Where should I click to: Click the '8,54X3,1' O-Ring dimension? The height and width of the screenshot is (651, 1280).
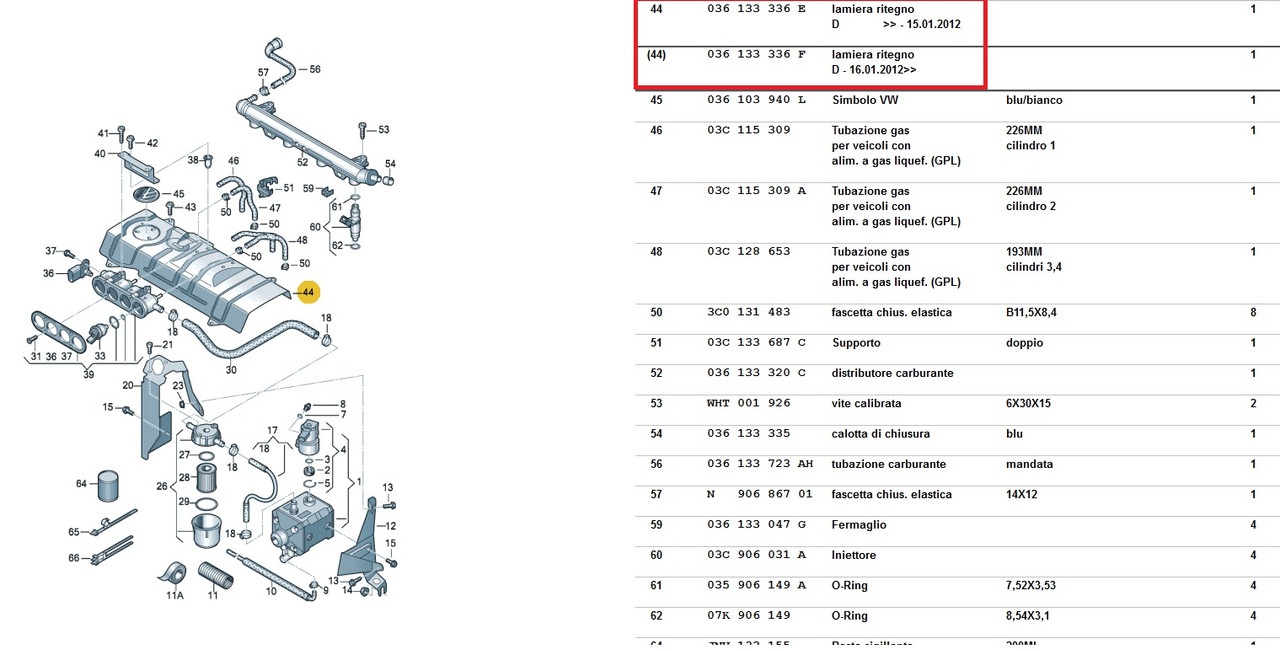(x=1028, y=616)
